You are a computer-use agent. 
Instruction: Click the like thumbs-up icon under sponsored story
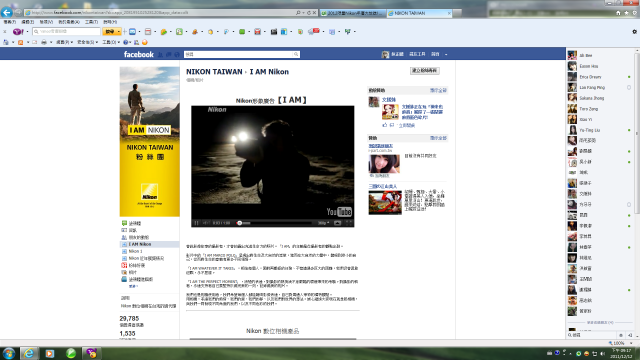point(384,125)
